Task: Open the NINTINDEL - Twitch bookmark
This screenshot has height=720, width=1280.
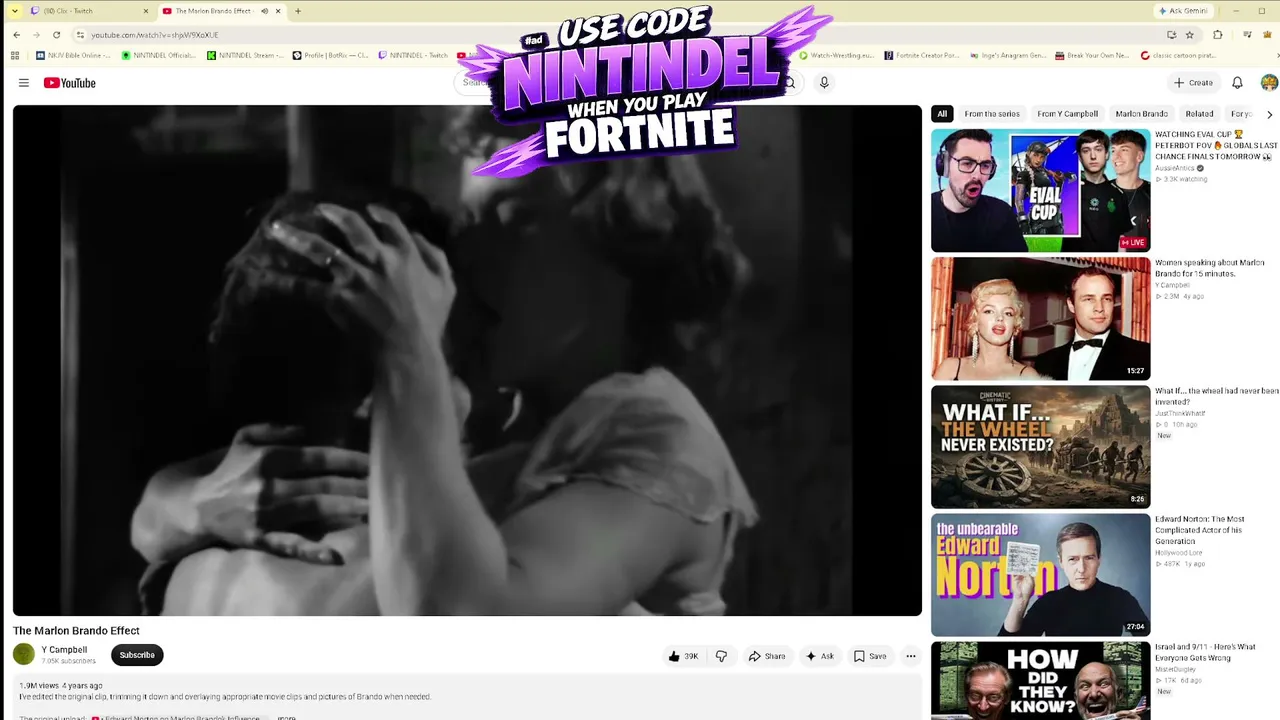Action: click(x=414, y=55)
